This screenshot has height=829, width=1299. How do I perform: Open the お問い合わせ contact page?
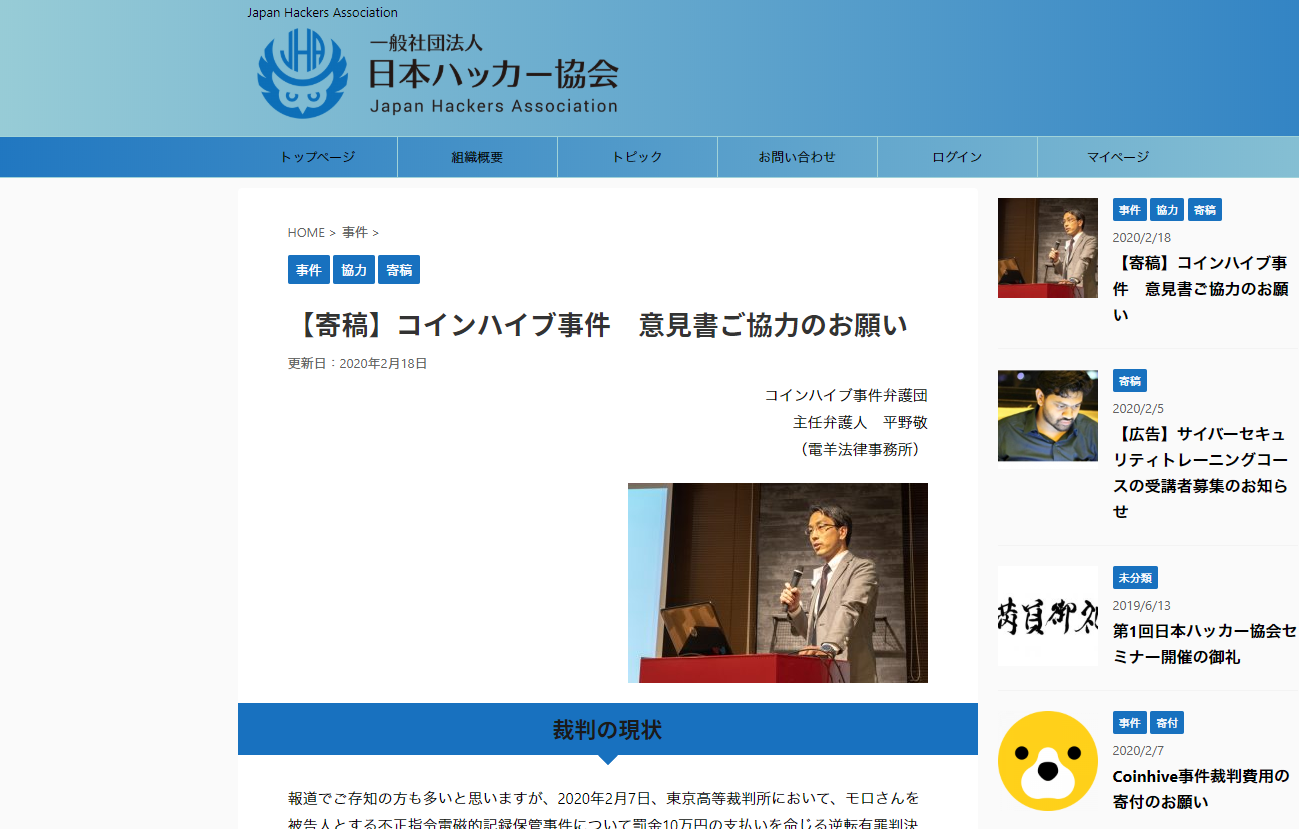797,157
